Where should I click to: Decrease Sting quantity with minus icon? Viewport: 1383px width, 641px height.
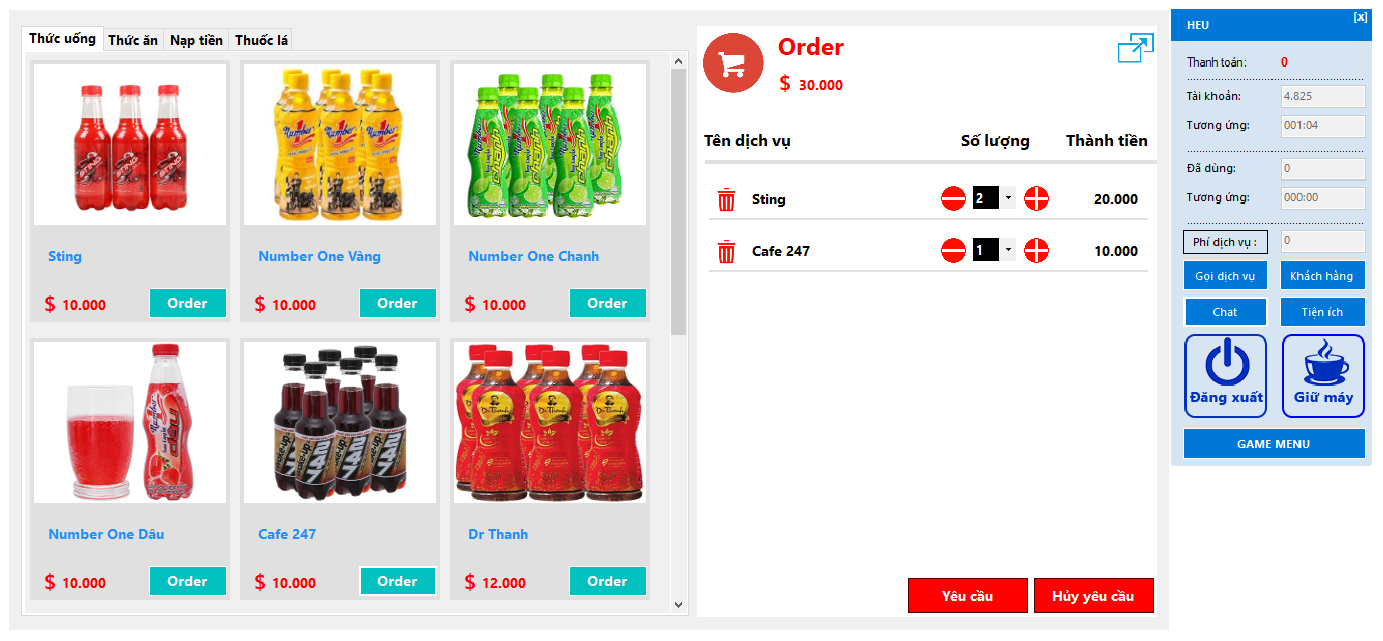(x=953, y=199)
